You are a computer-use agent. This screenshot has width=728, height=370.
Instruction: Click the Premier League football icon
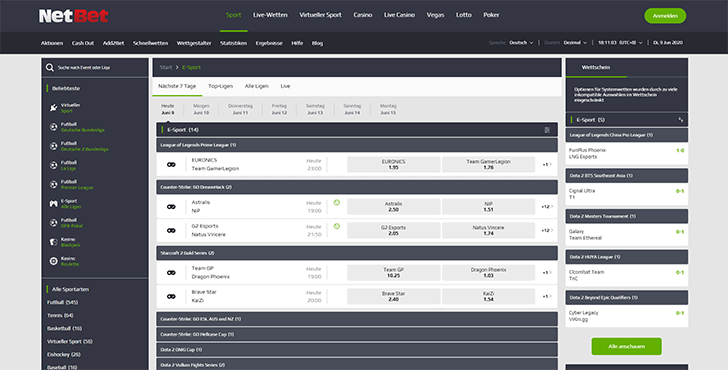(x=53, y=184)
